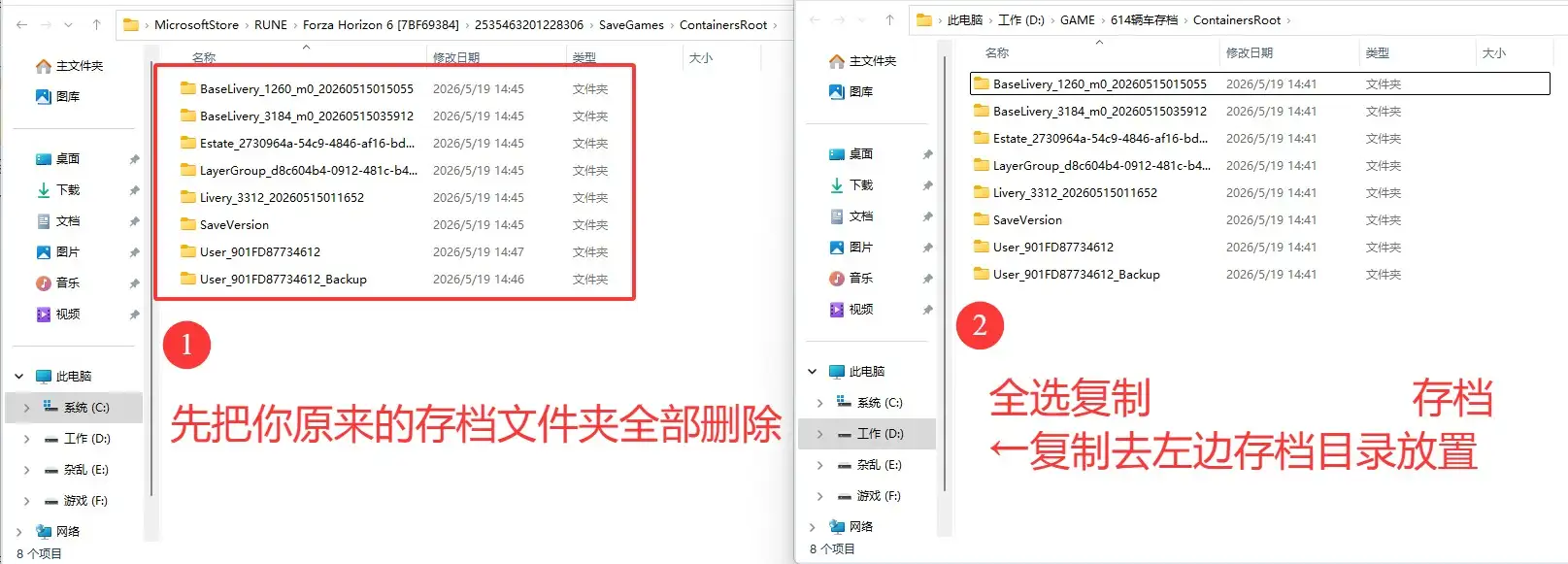
Task: Expand 工作 (D:) drive in left window
Action: click(x=26, y=439)
